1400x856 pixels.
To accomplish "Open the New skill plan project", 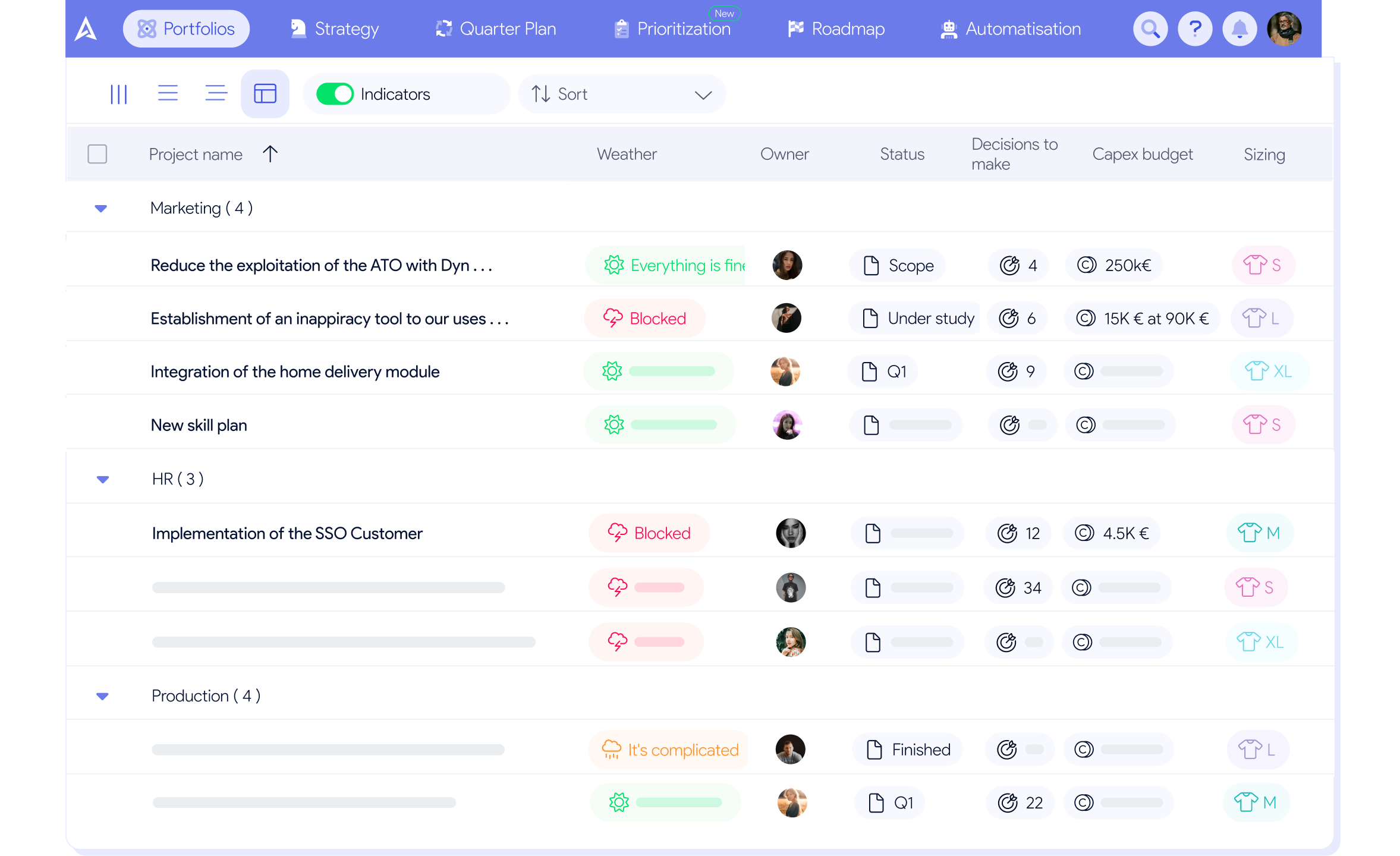I will pos(199,424).
